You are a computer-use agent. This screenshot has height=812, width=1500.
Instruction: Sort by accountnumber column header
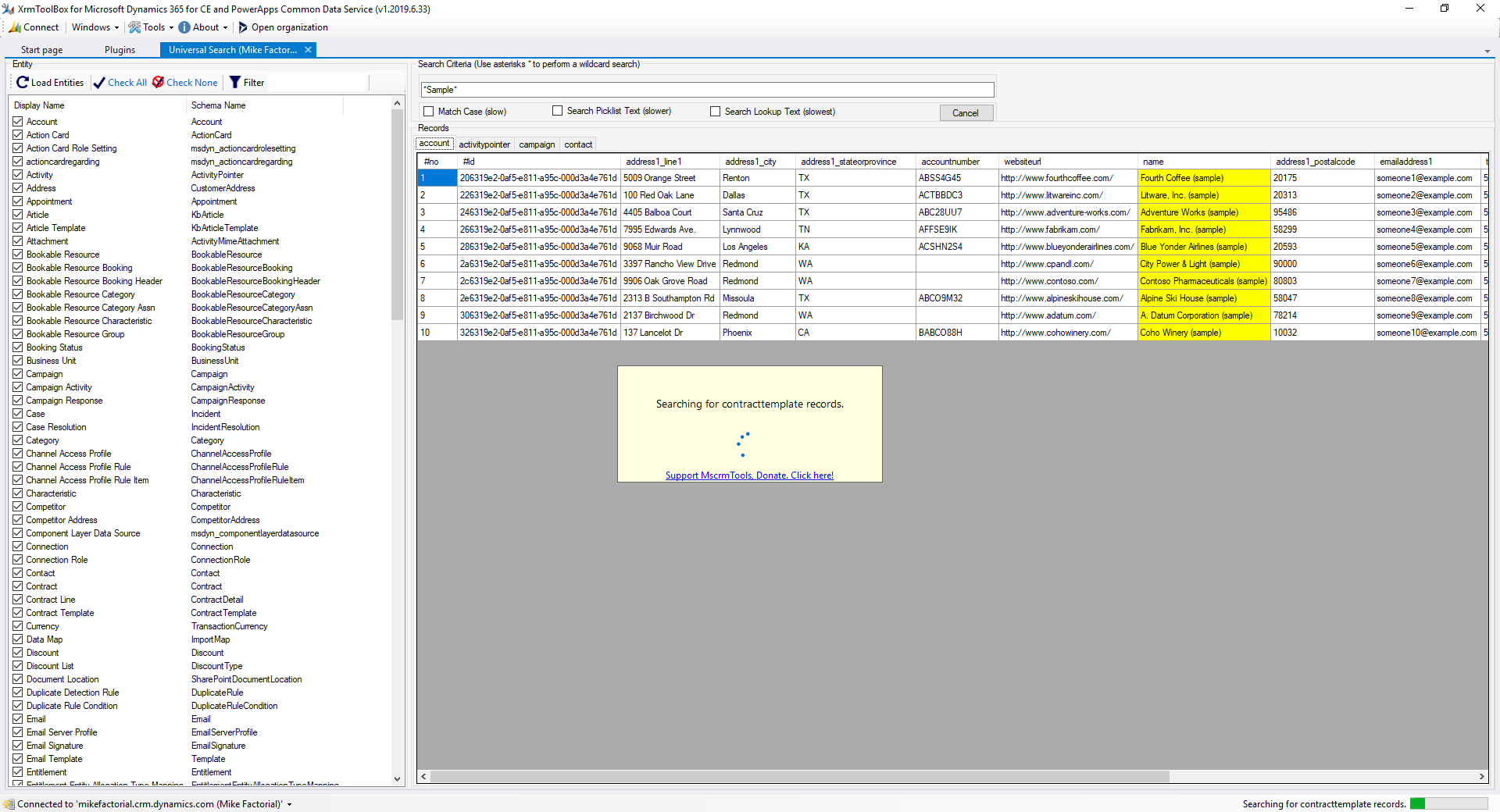pos(957,162)
